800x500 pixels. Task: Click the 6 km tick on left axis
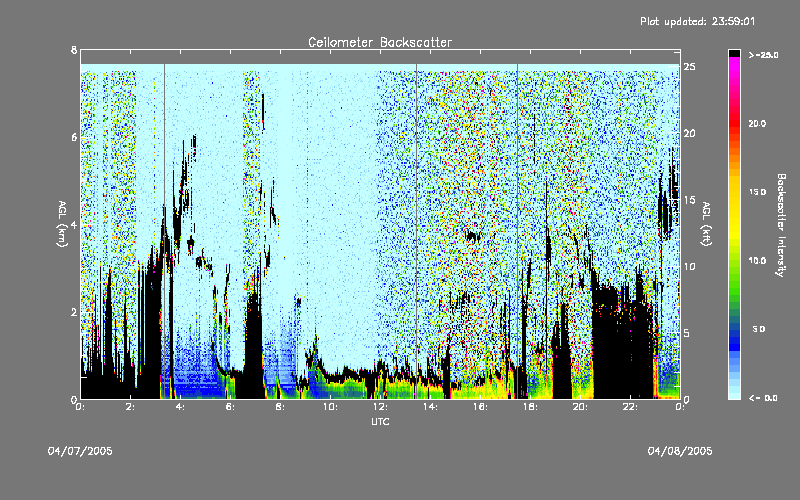click(x=74, y=137)
